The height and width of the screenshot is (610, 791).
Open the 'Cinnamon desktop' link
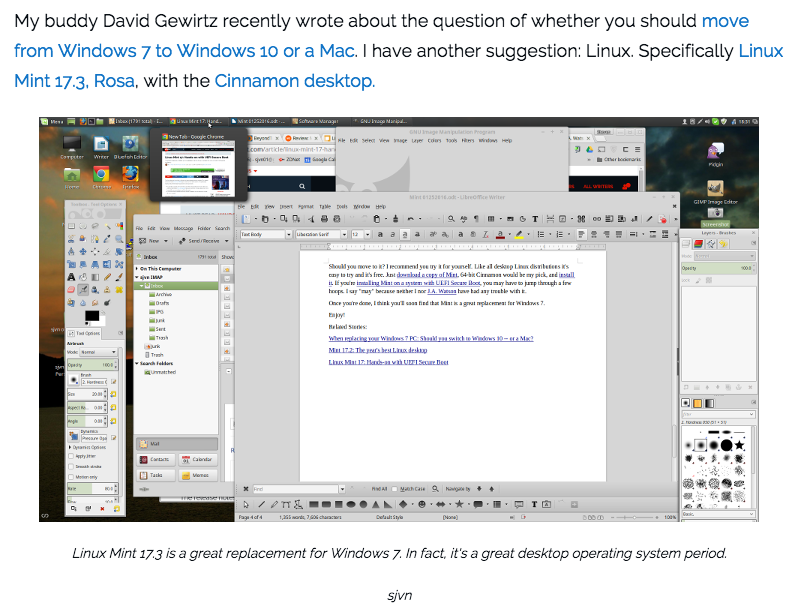(295, 81)
